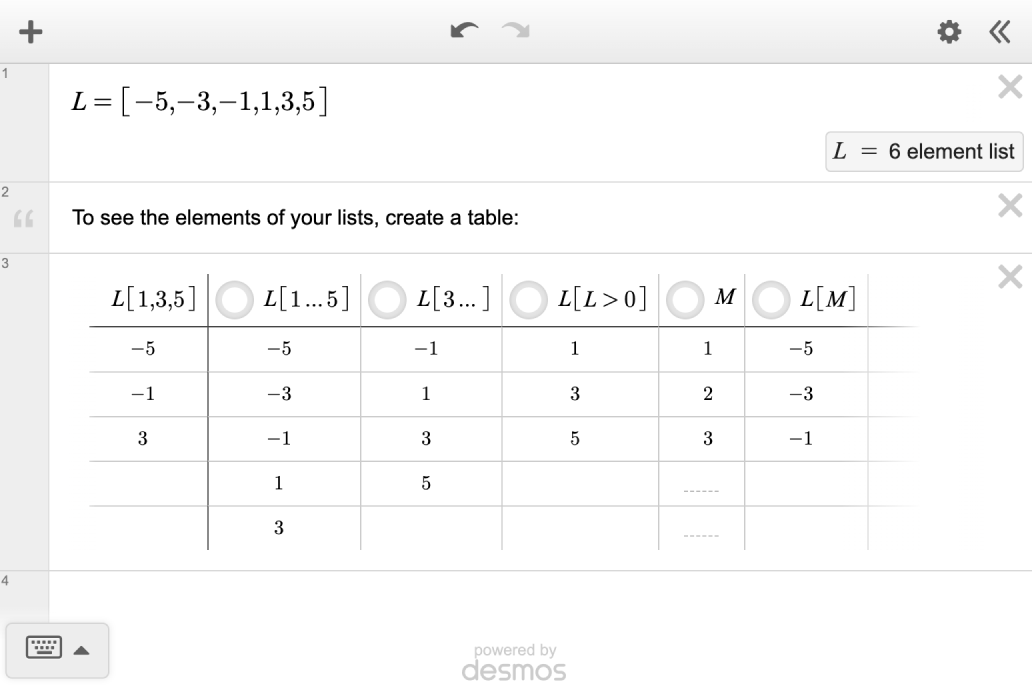Click the quotation icon beside the note row
The width and height of the screenshot is (1032, 686).
[x=22, y=217]
